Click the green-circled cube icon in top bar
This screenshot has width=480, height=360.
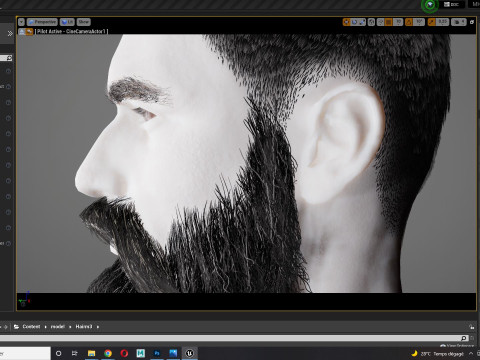coord(430,5)
